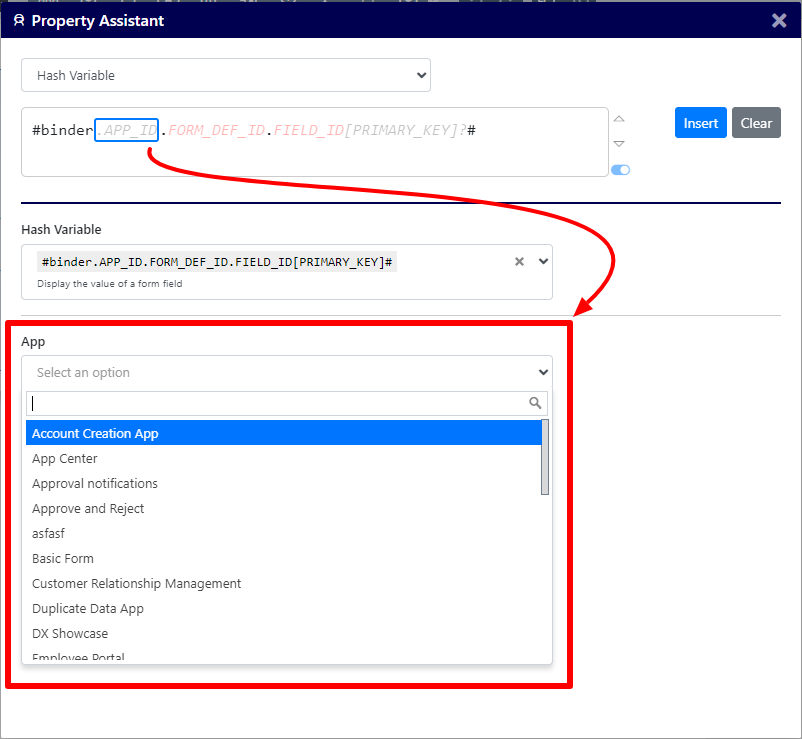Click the magnifier icon in the App search
This screenshot has width=802, height=739.
(x=535, y=403)
